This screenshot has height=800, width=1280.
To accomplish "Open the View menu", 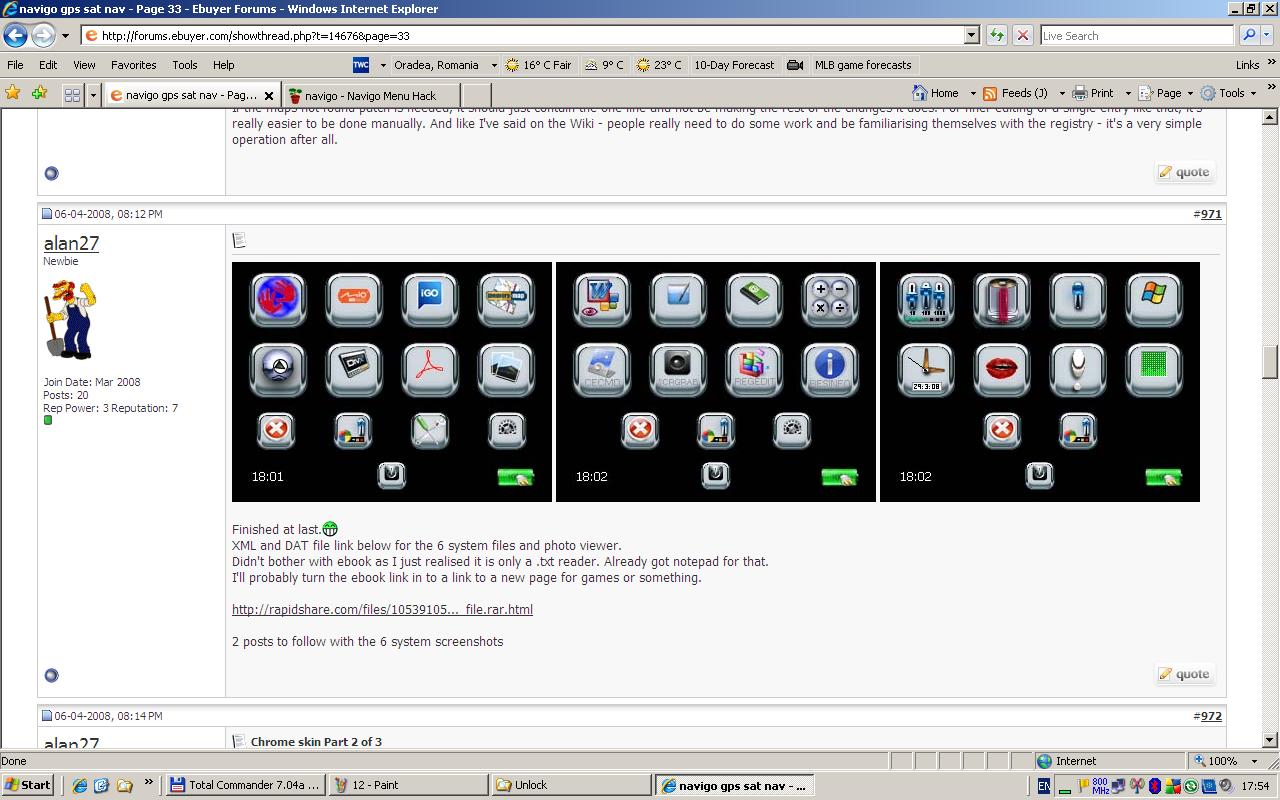I will 84,65.
